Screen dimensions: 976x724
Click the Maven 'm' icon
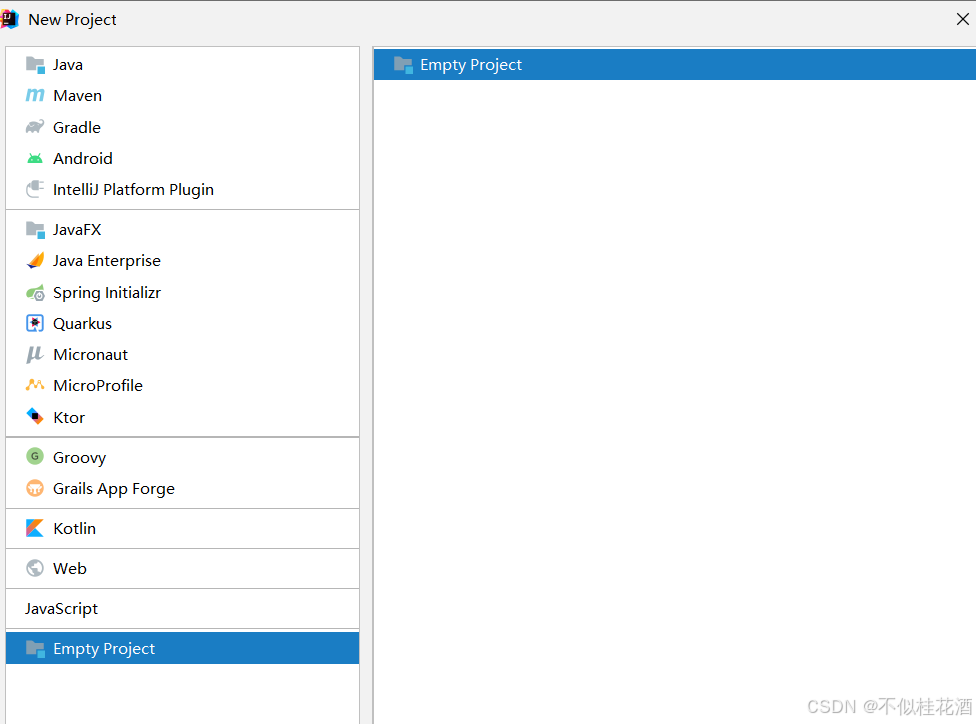pos(35,95)
